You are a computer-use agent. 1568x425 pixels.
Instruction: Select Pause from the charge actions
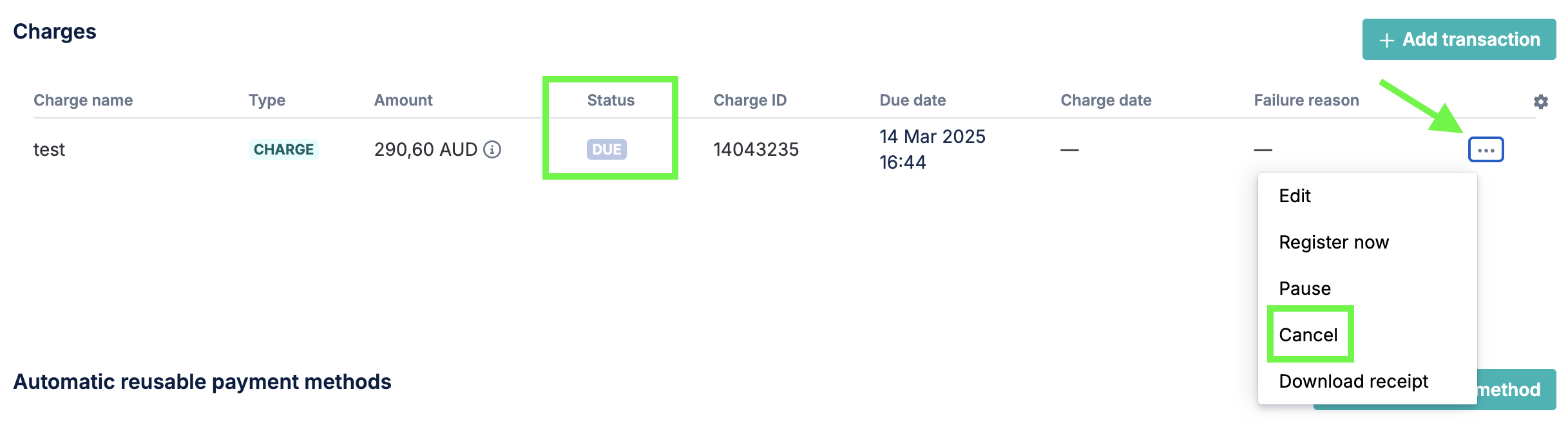point(1305,288)
